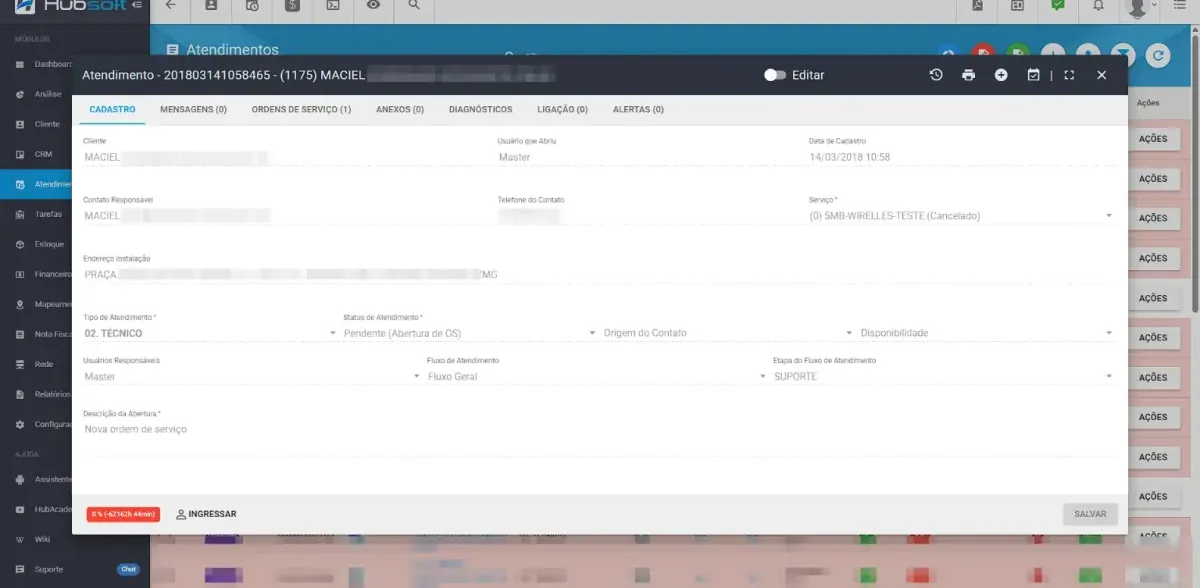1200x588 pixels.
Task: Click the magnifier search icon in top toolbar
Action: coord(414,5)
